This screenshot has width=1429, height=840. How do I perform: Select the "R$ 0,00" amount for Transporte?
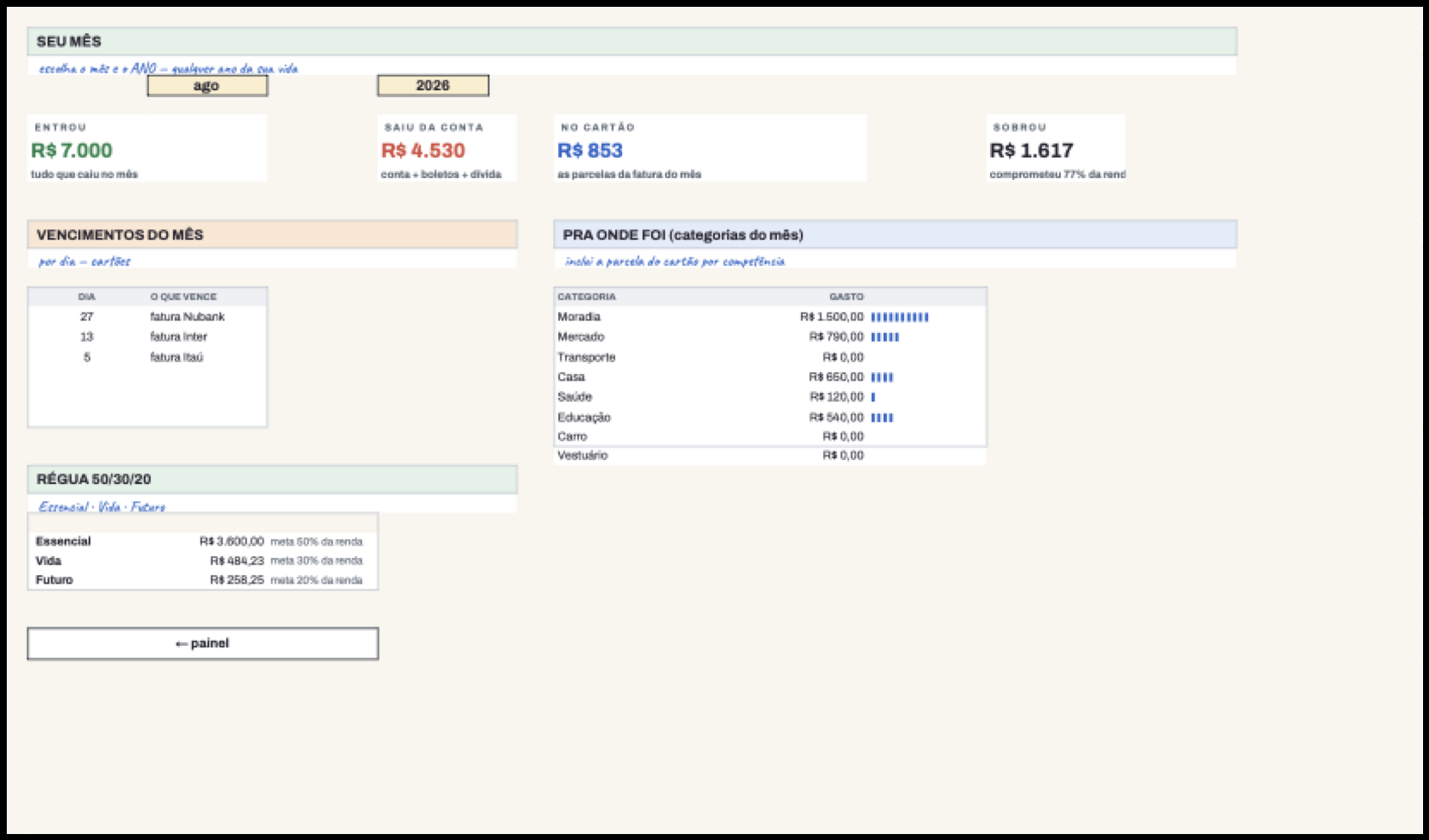click(x=844, y=357)
